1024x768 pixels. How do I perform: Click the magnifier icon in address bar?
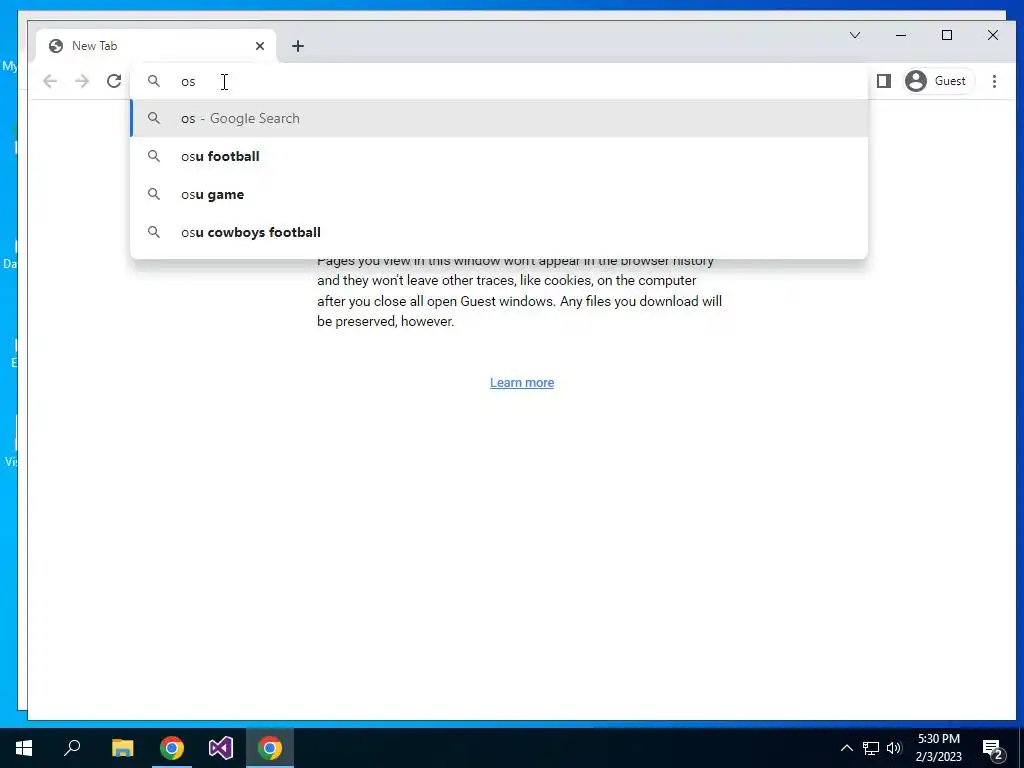[x=153, y=81]
